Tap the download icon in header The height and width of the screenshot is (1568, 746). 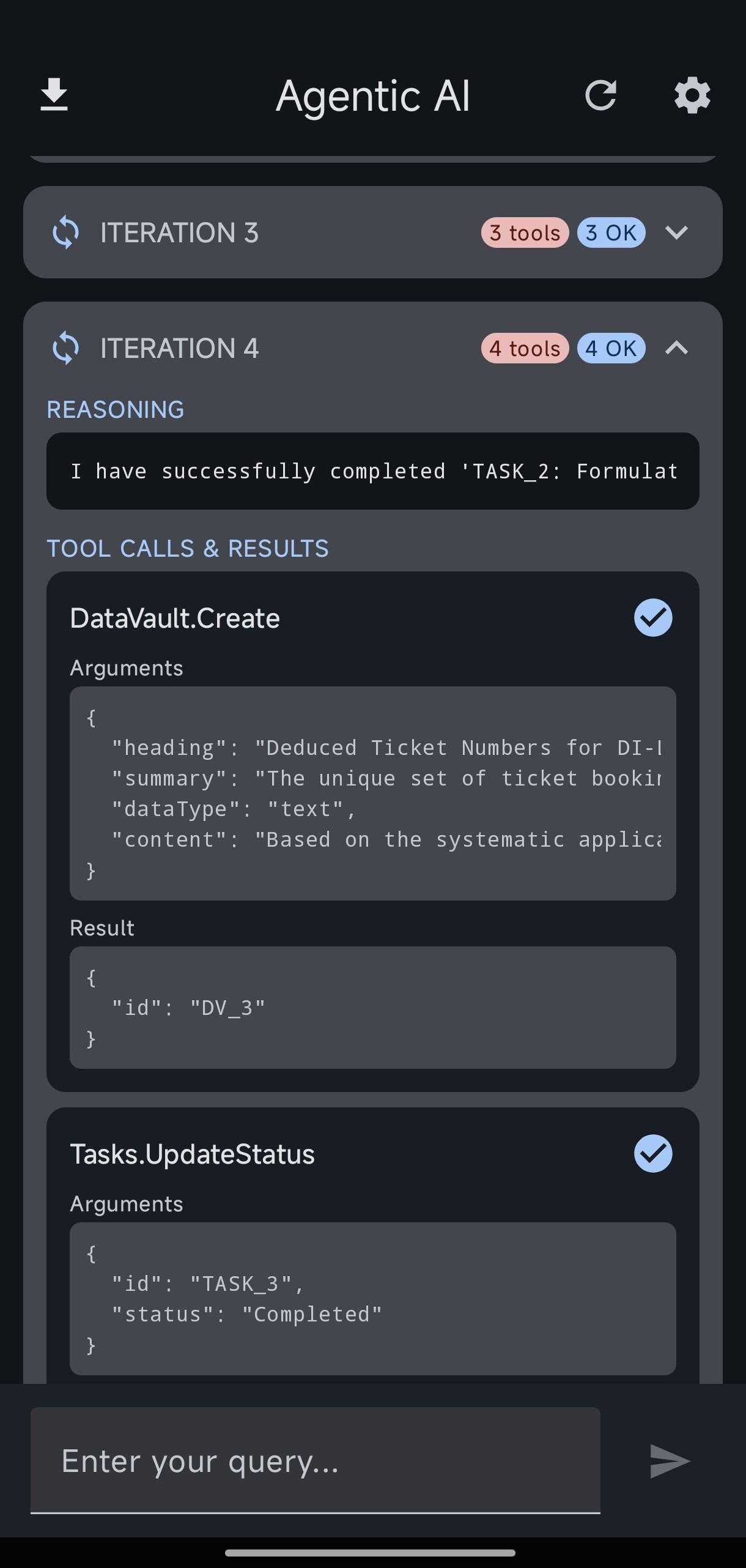coord(54,95)
